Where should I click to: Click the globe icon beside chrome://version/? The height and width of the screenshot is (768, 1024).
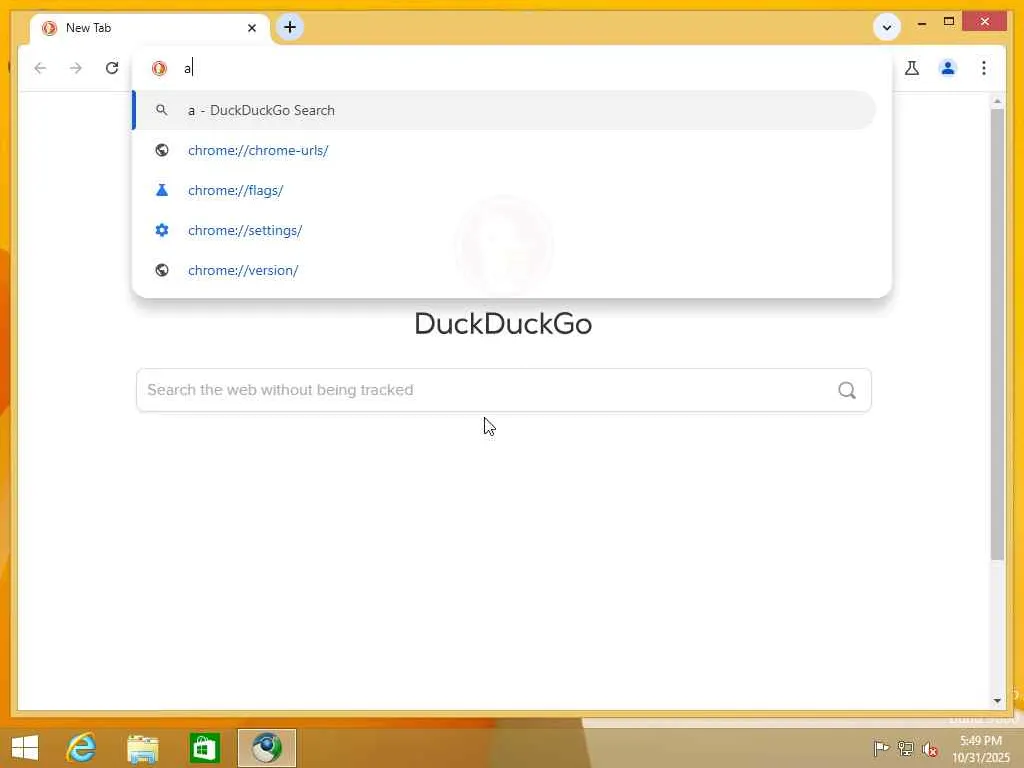[x=162, y=270]
